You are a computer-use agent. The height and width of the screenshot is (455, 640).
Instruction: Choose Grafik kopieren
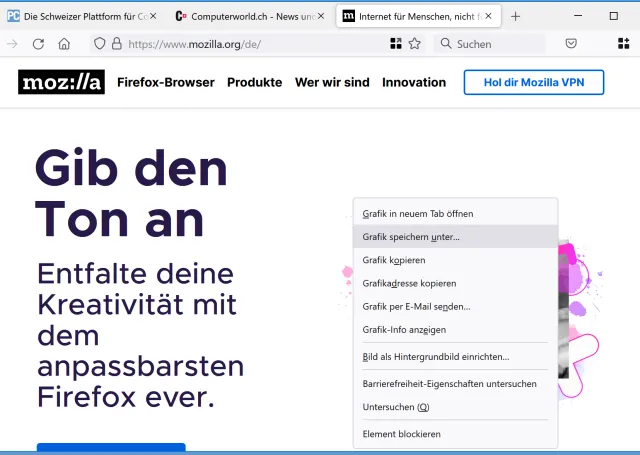click(x=456, y=260)
